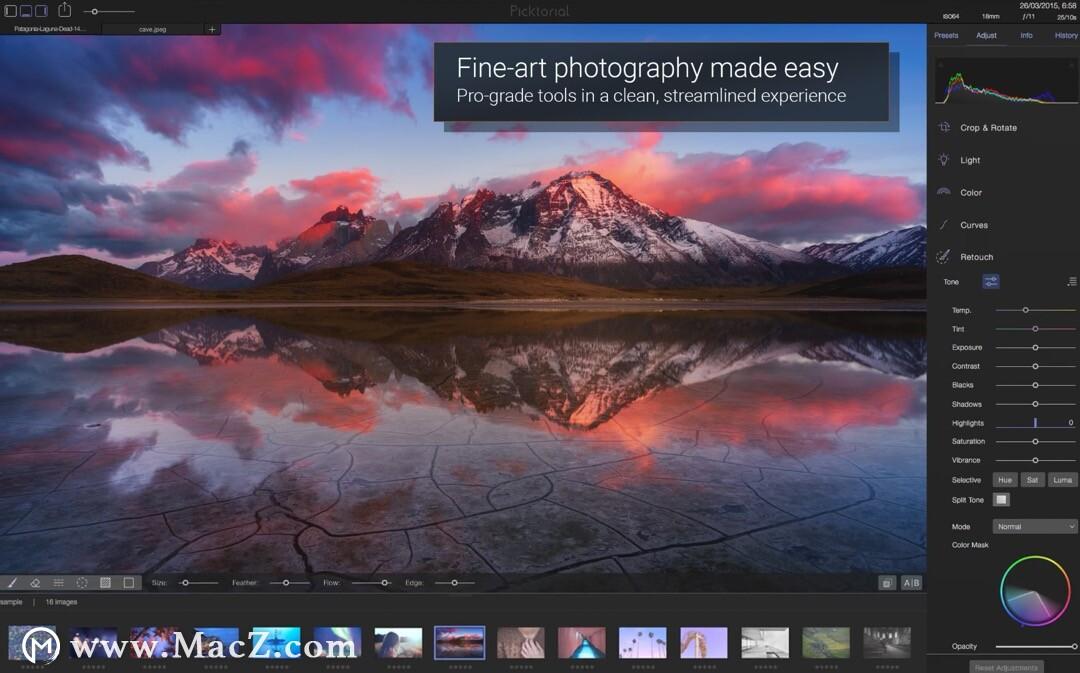Select the highlighted mountain lake thumbnail
The height and width of the screenshot is (673, 1080).
click(x=459, y=642)
